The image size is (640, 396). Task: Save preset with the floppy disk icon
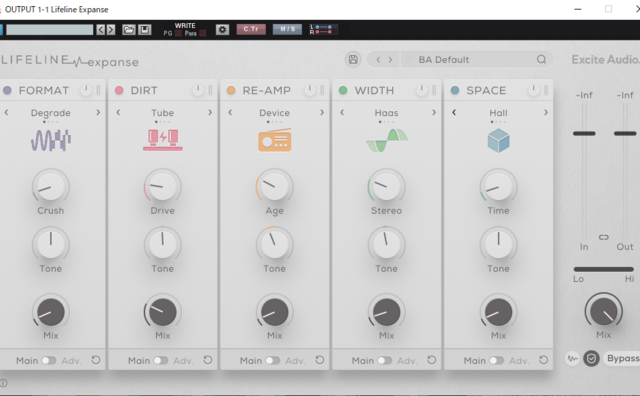[353, 60]
